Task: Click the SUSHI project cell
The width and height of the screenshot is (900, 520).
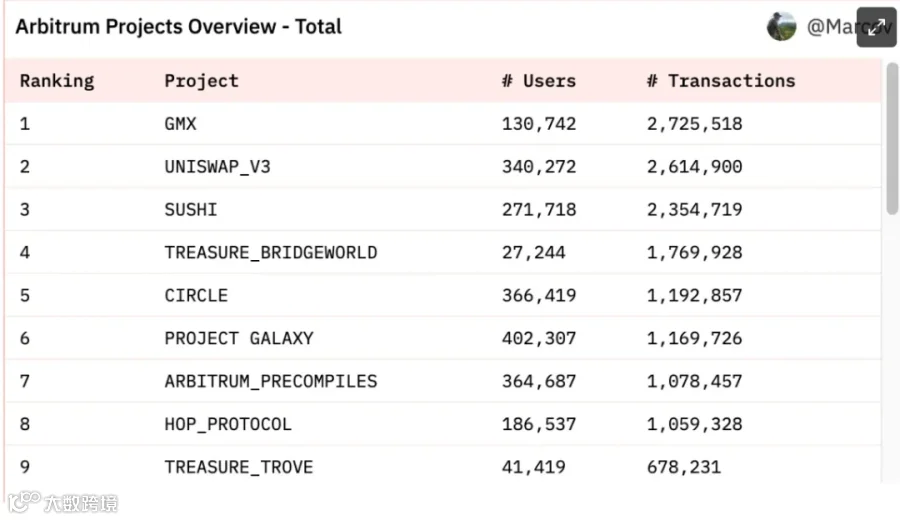Action: point(190,210)
